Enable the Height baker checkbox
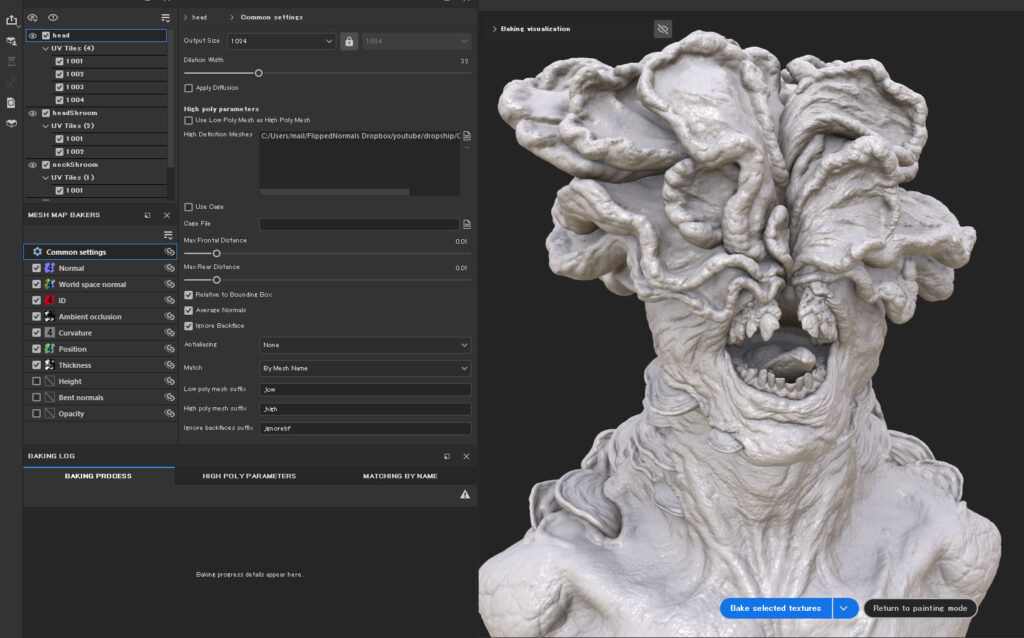Viewport: 1024px width, 638px height. pyautogui.click(x=37, y=380)
